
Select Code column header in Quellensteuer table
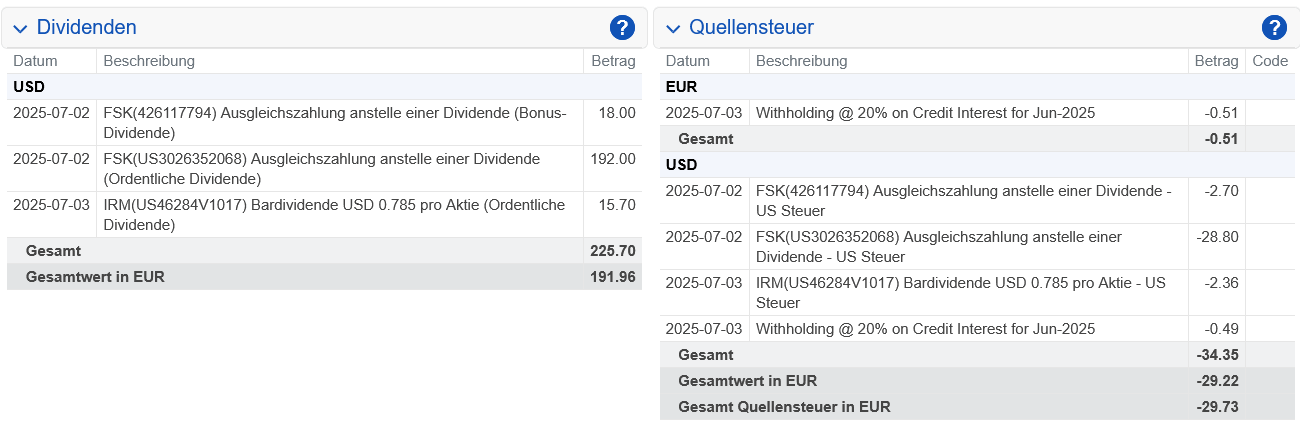(1270, 61)
